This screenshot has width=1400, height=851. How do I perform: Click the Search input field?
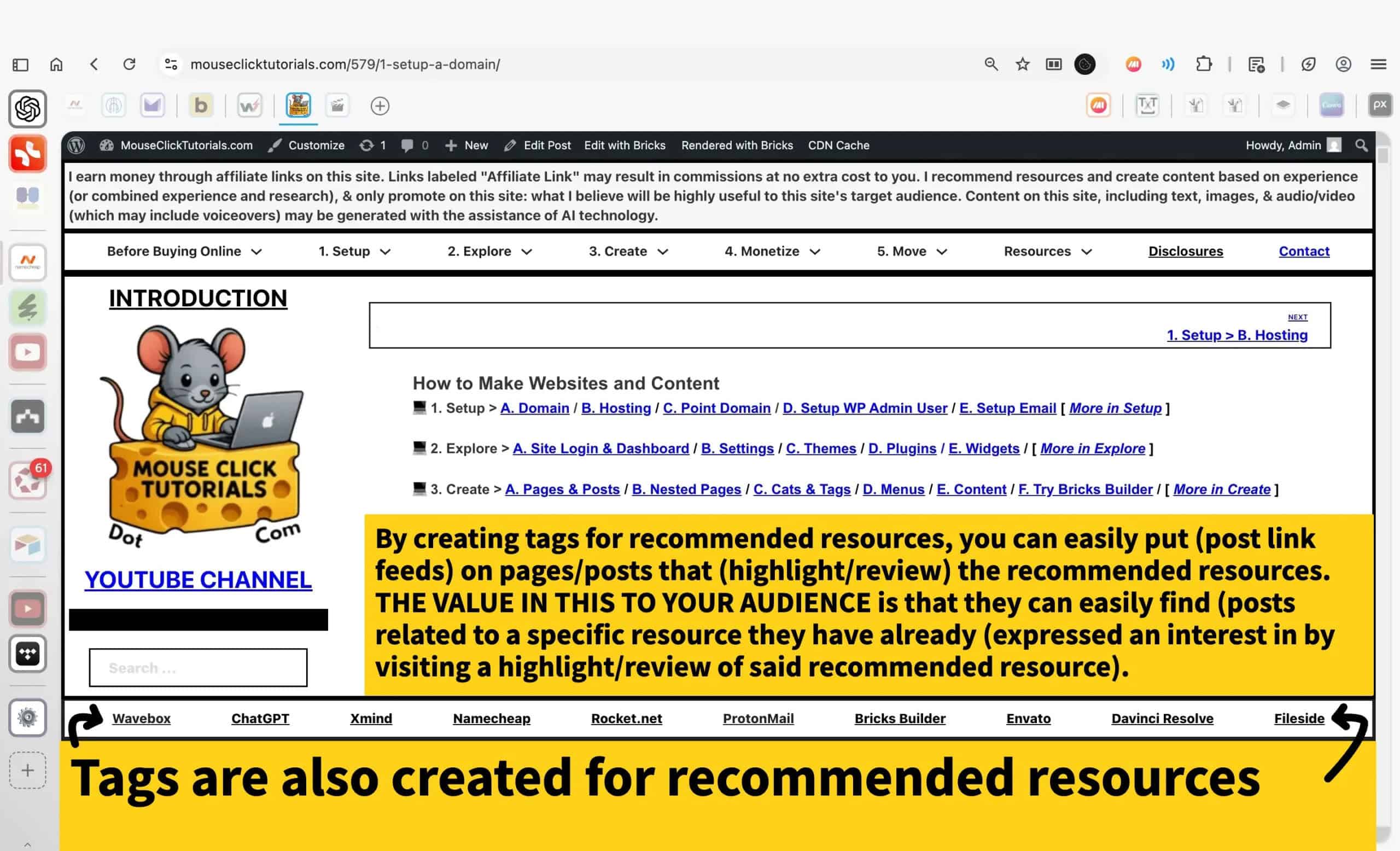pos(198,667)
